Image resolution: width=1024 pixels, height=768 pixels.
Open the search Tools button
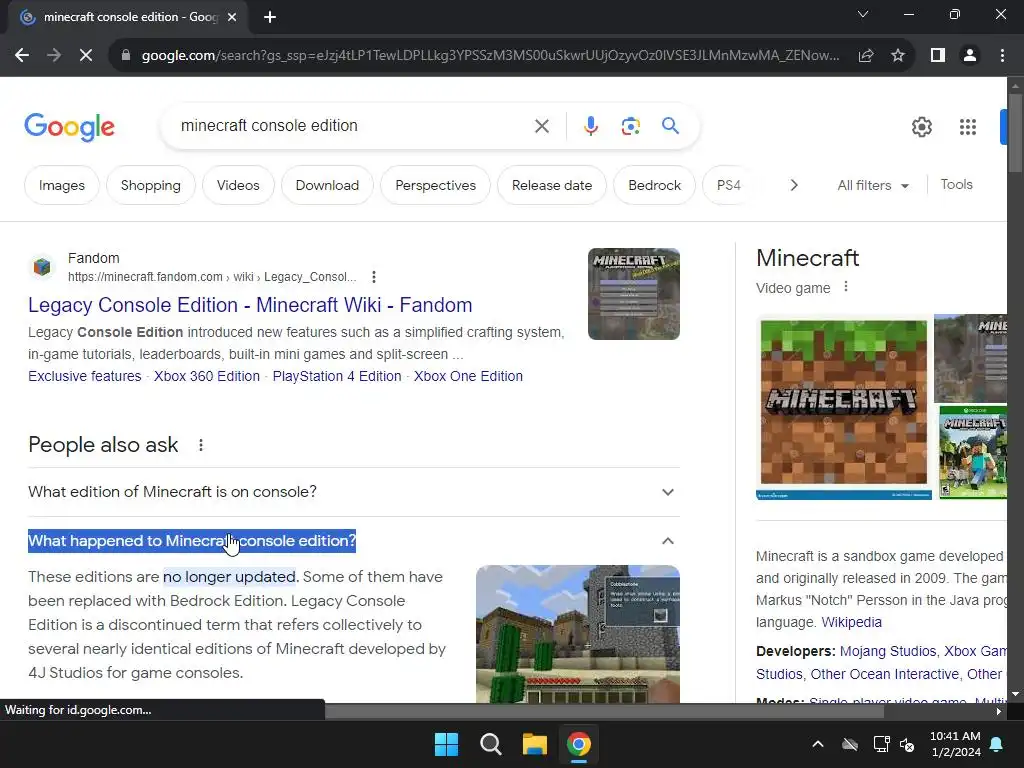click(956, 185)
